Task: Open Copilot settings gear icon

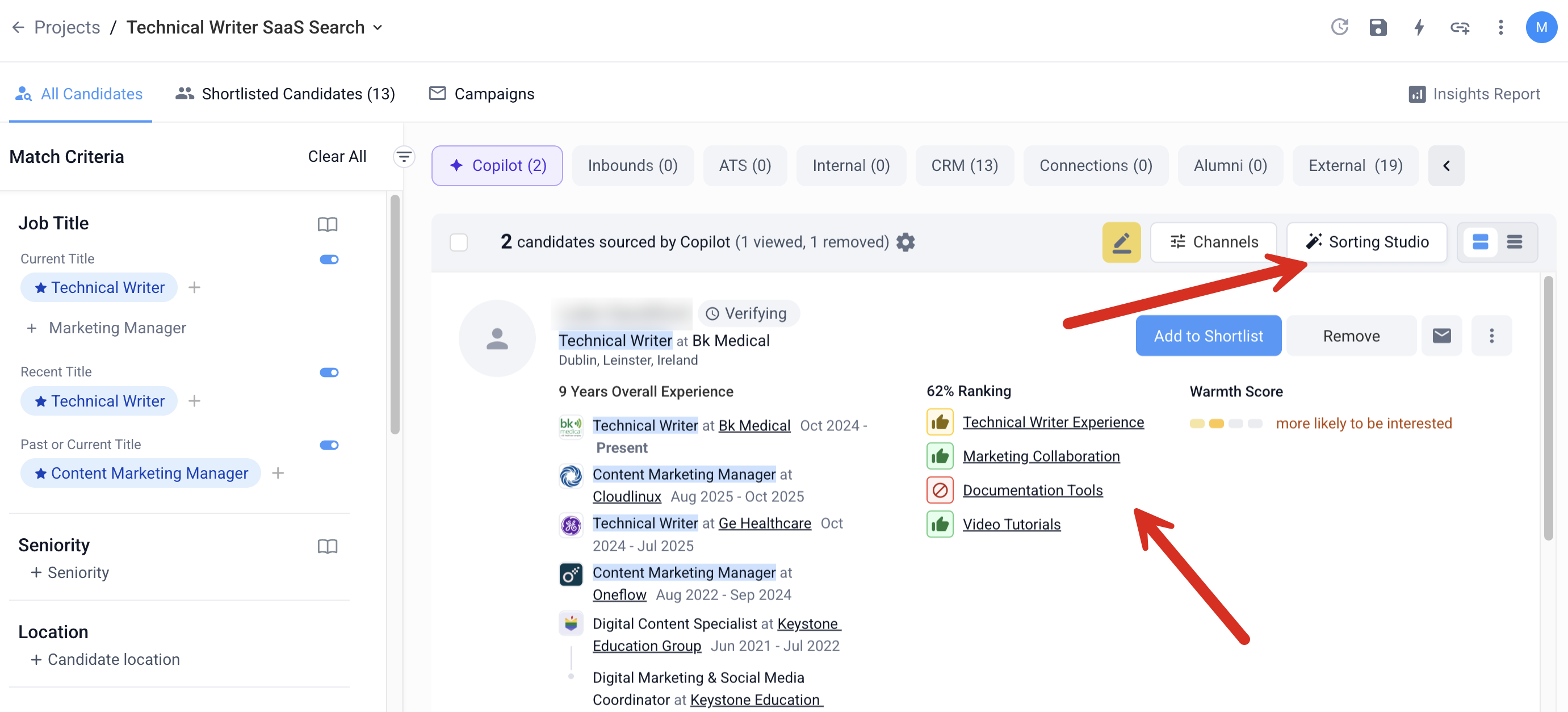Action: [x=905, y=242]
